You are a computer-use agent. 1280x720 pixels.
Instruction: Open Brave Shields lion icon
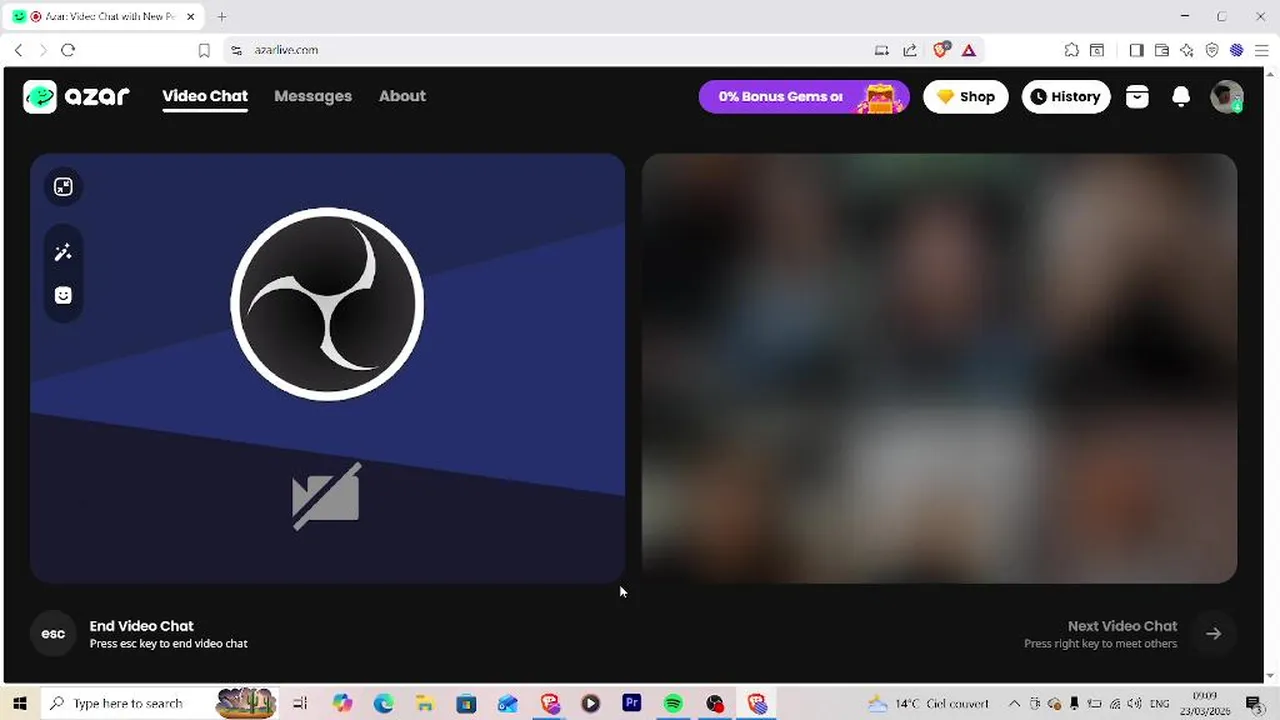pos(941,49)
